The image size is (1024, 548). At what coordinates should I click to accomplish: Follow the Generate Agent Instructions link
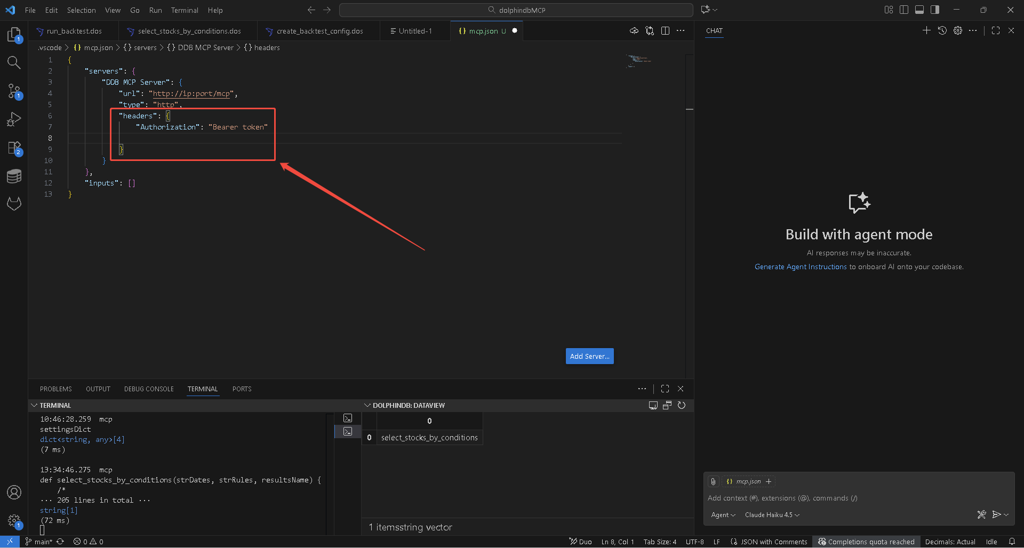pyautogui.click(x=800, y=267)
